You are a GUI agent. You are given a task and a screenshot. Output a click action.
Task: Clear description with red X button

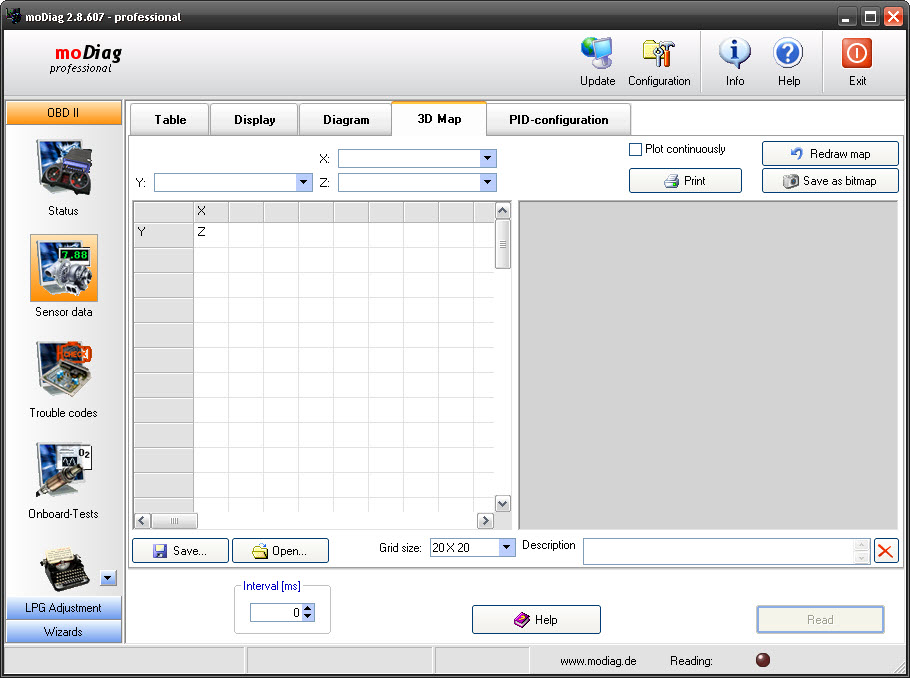[x=886, y=551]
